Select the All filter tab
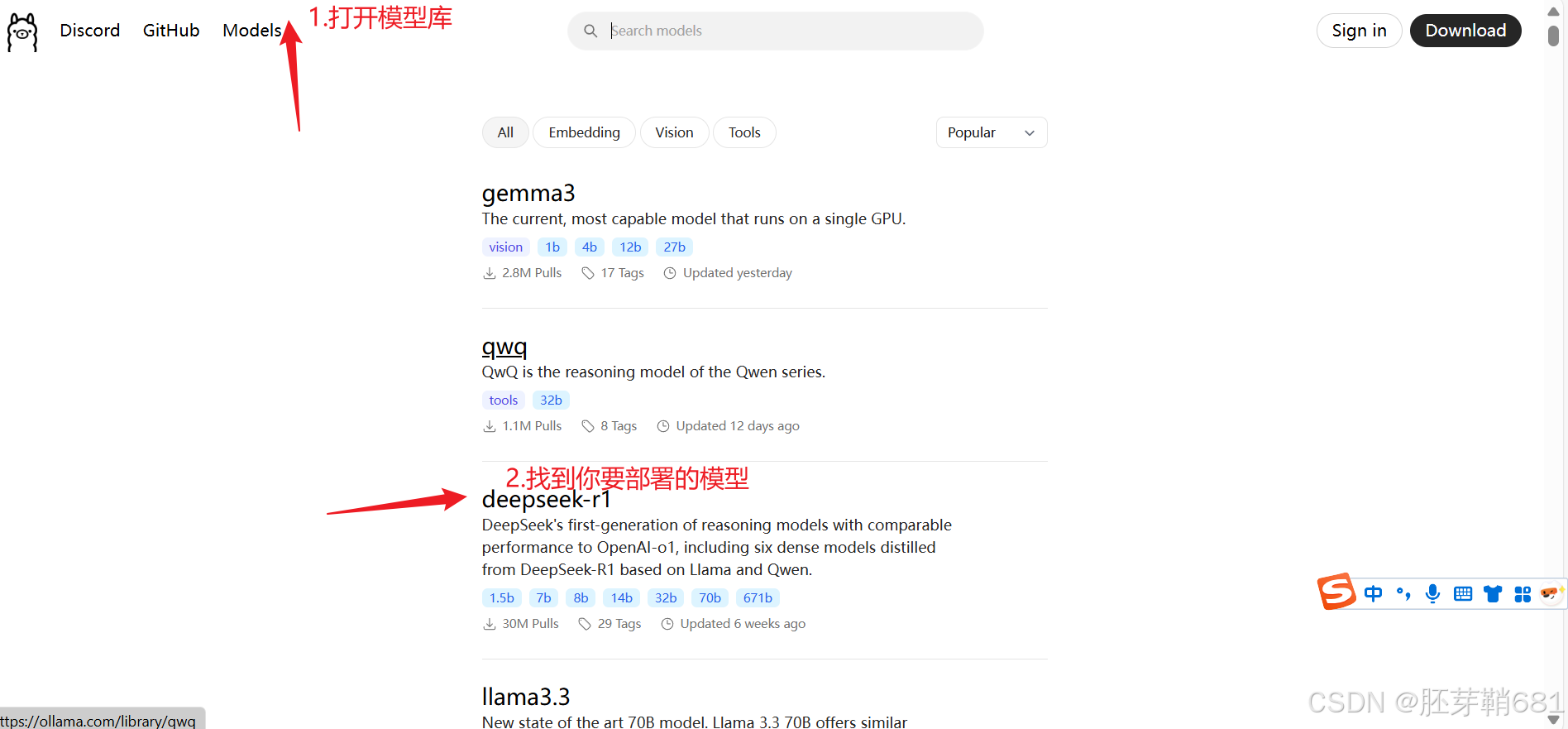Viewport: 1568px width, 729px height. [x=505, y=132]
